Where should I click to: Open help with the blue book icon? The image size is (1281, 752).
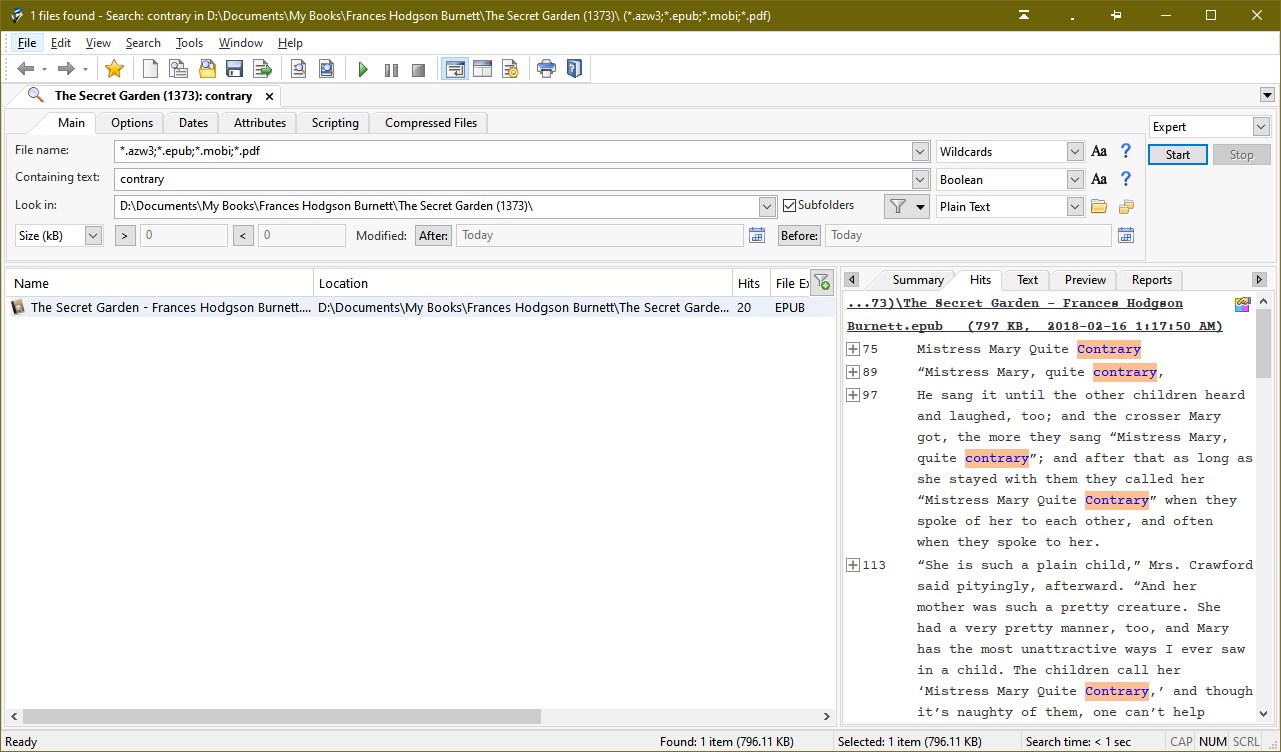click(x=574, y=69)
